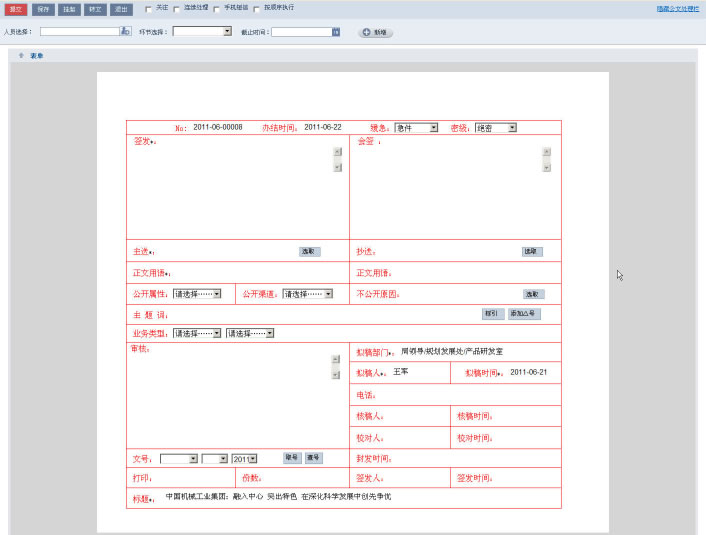Viewport: 706px width, 535px height.
Task: Click the scroll-up arrow in 签发 box
Action: 337,152
